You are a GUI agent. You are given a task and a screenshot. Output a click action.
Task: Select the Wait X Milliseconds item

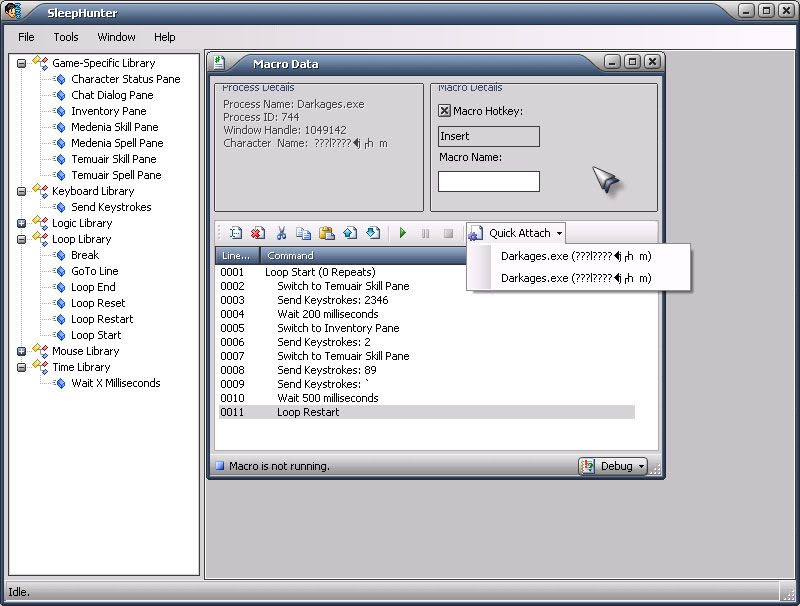(116, 383)
